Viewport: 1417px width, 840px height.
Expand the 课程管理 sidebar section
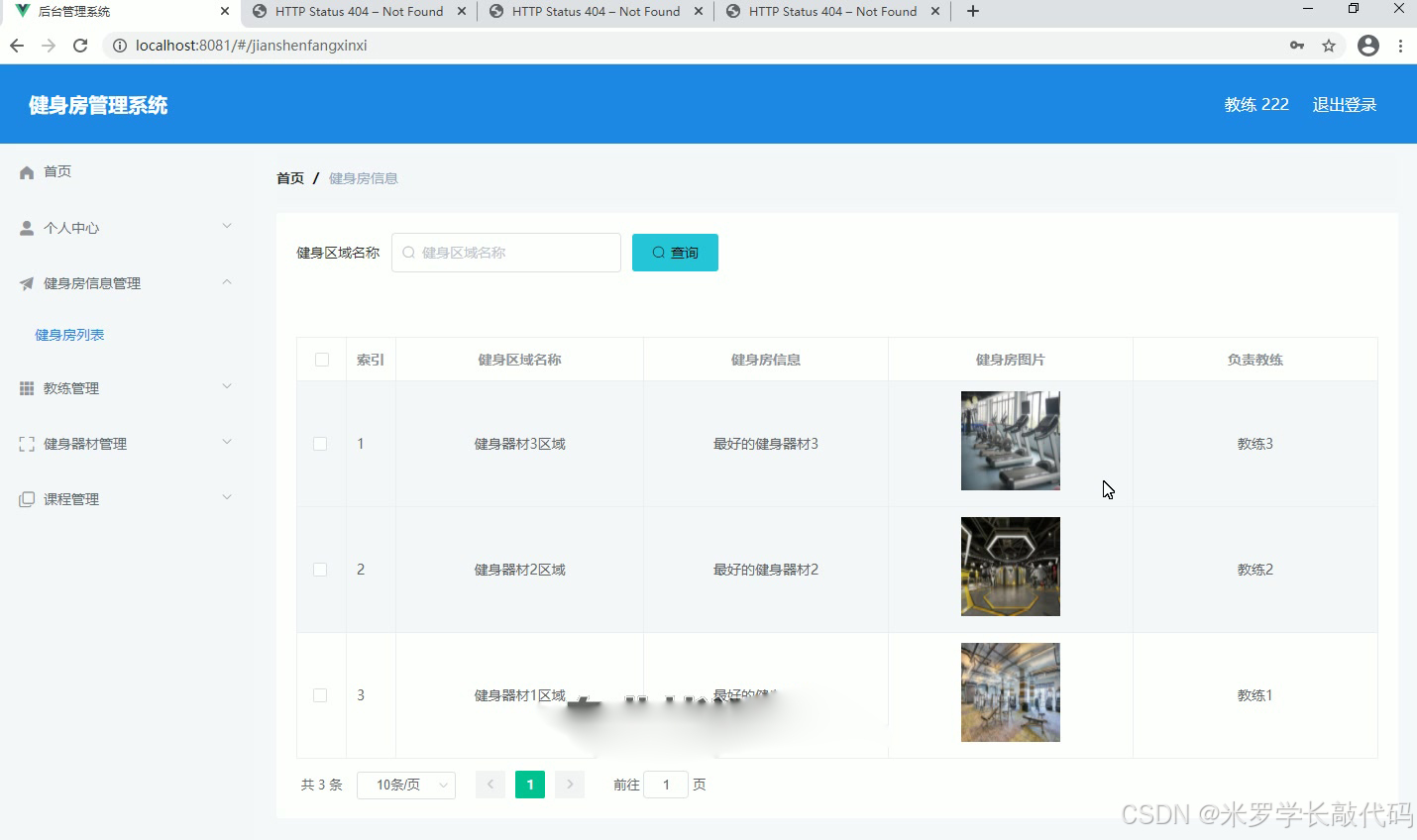(x=228, y=498)
